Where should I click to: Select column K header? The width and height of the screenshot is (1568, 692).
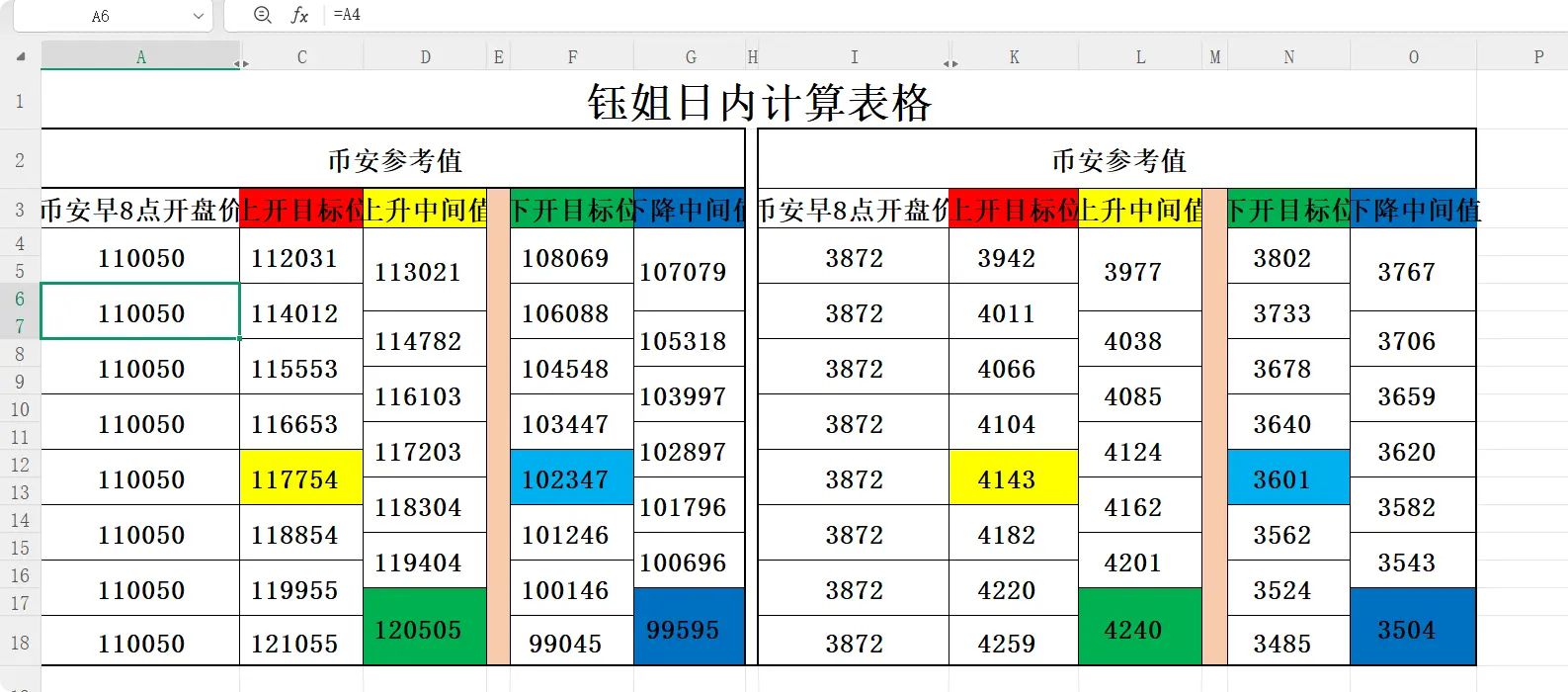coord(1014,57)
